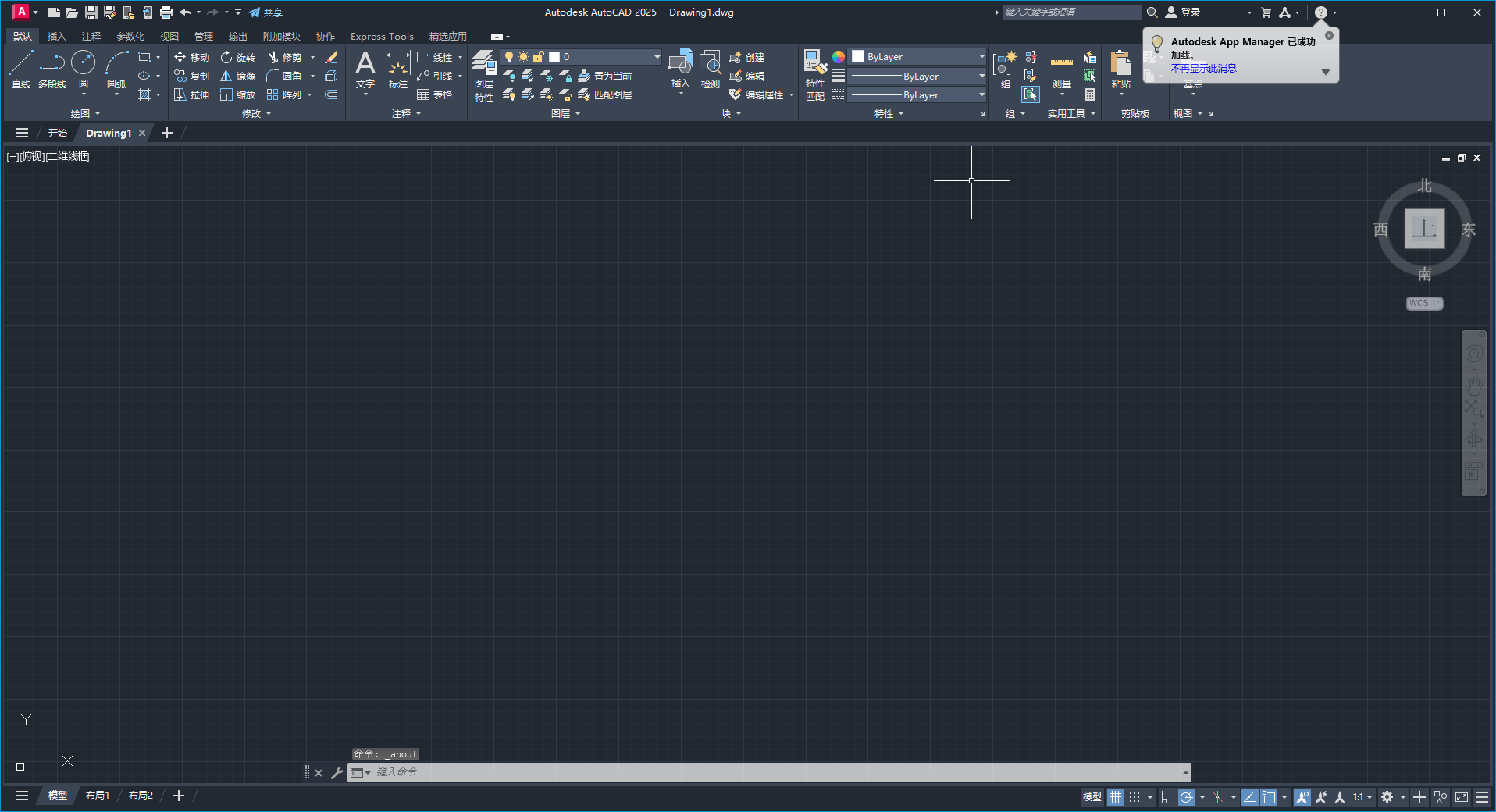1496x812 pixels.
Task: Open the 图层特性 layer properties manager
Action: [x=483, y=75]
